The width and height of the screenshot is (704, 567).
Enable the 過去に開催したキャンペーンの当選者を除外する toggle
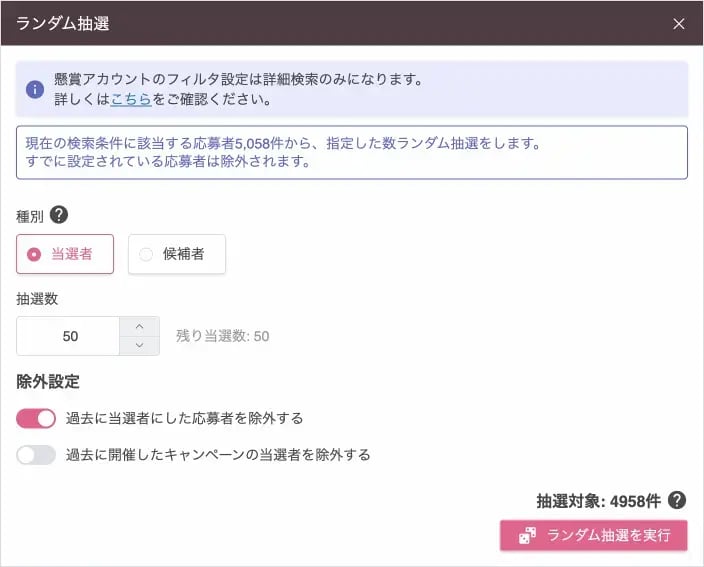tap(36, 455)
